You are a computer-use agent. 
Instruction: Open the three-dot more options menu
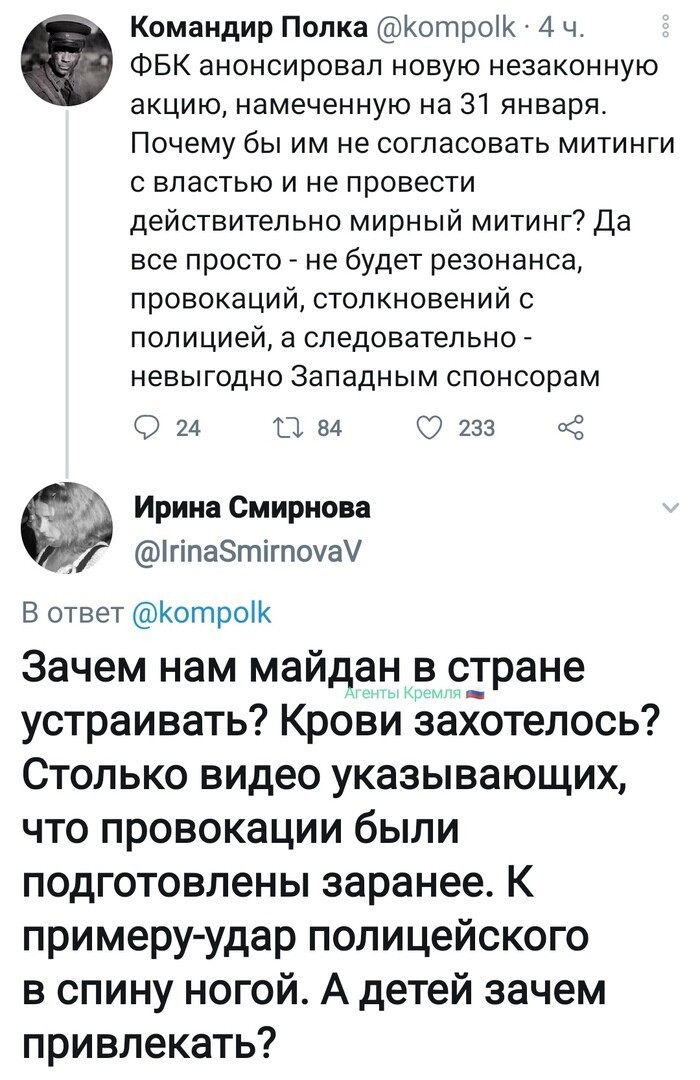[x=665, y=27]
